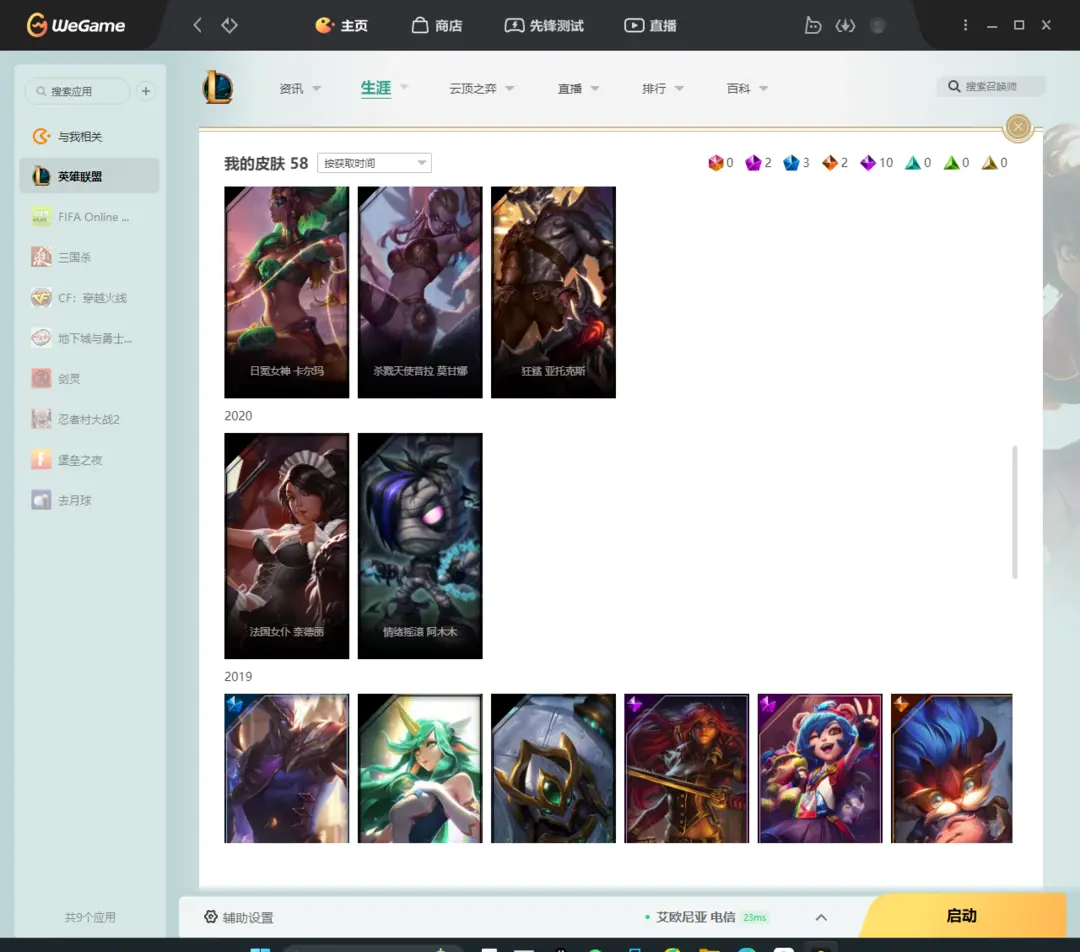Click the blue pentagon gem icon
This screenshot has width=1080, height=952.
[x=791, y=163]
